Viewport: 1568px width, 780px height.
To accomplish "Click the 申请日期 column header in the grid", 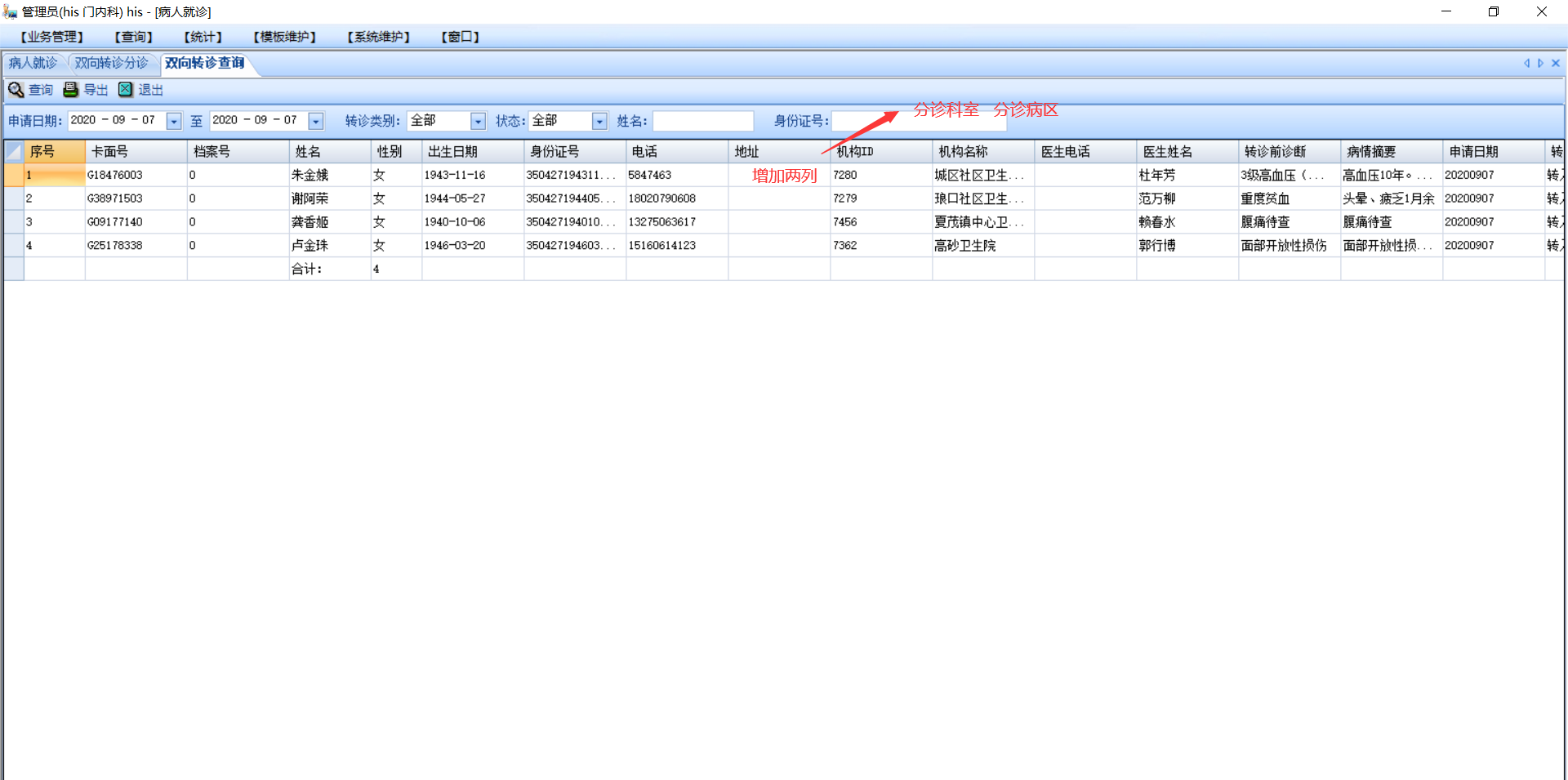I will (x=1494, y=152).
